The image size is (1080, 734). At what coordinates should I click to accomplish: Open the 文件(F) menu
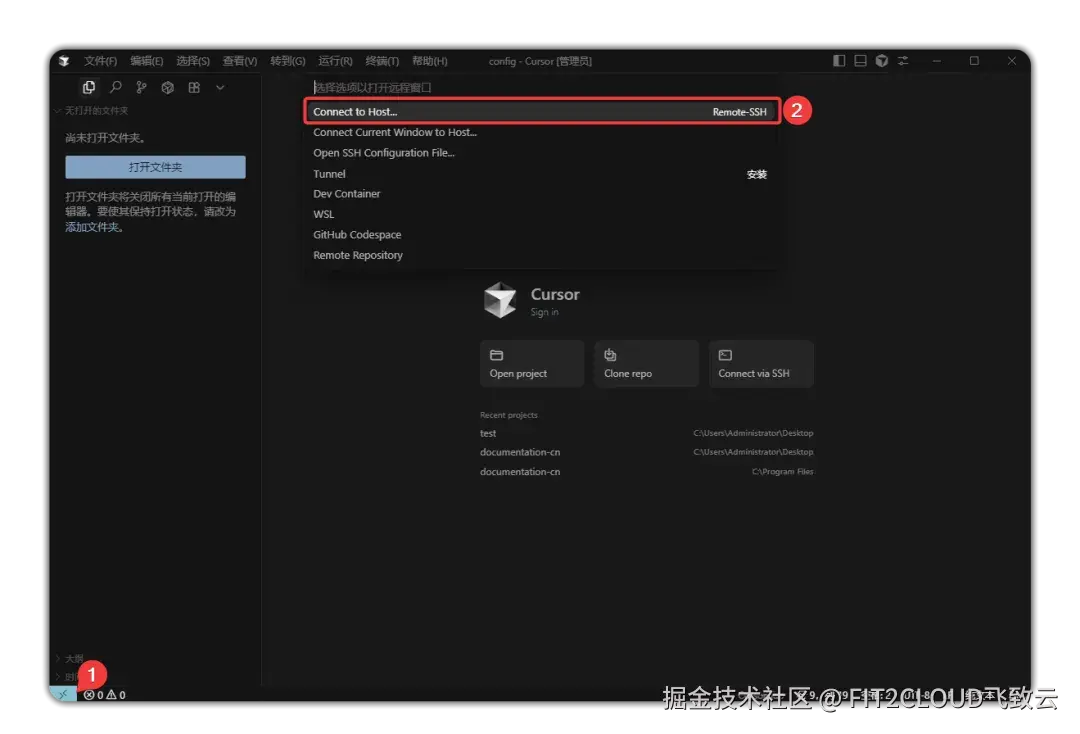tap(101, 61)
